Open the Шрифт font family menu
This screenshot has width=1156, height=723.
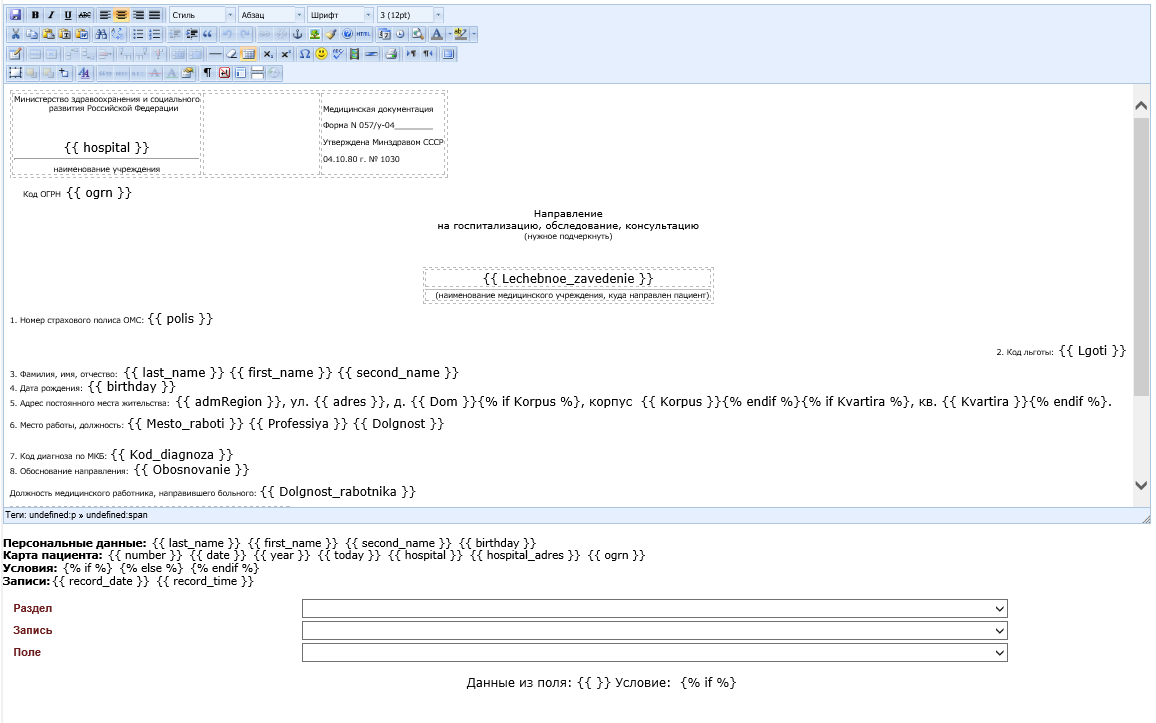tap(341, 15)
